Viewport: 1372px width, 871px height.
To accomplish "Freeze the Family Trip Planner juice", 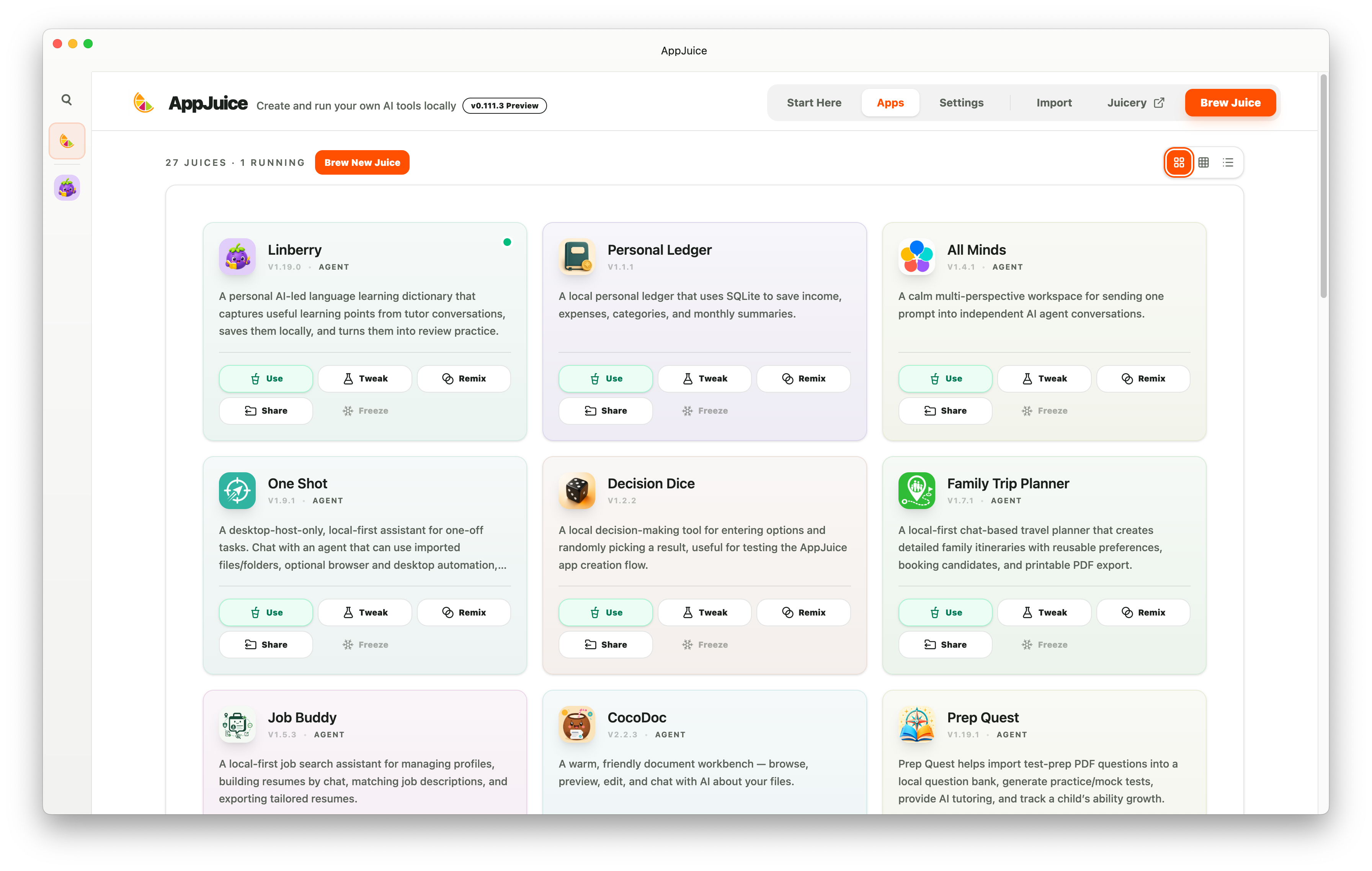I will pyautogui.click(x=1044, y=645).
